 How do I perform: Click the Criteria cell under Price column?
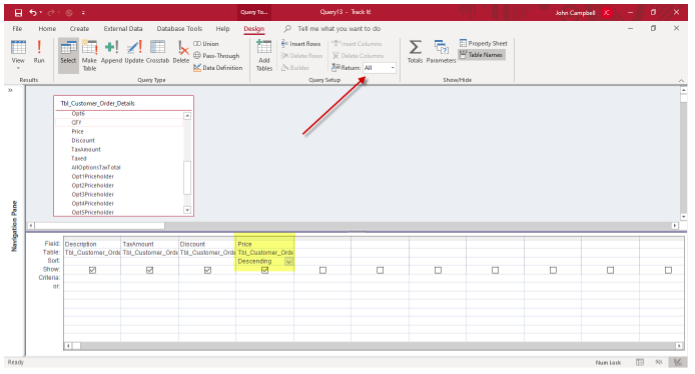click(x=265, y=278)
